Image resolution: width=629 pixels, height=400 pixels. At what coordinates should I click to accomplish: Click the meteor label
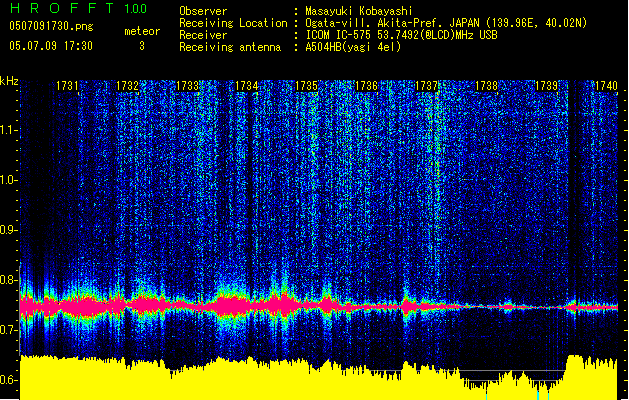[x=142, y=31]
